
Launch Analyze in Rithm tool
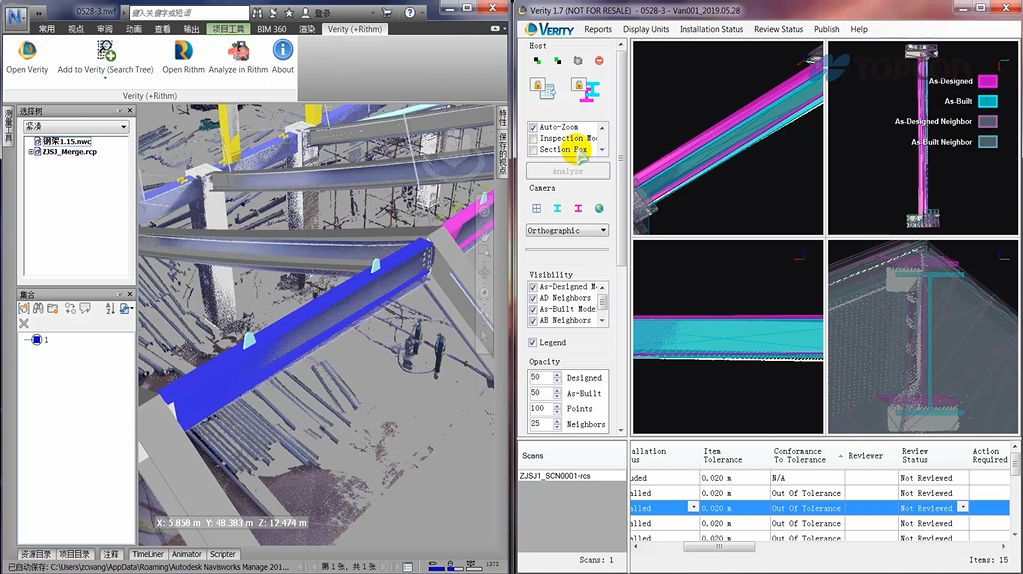238,57
